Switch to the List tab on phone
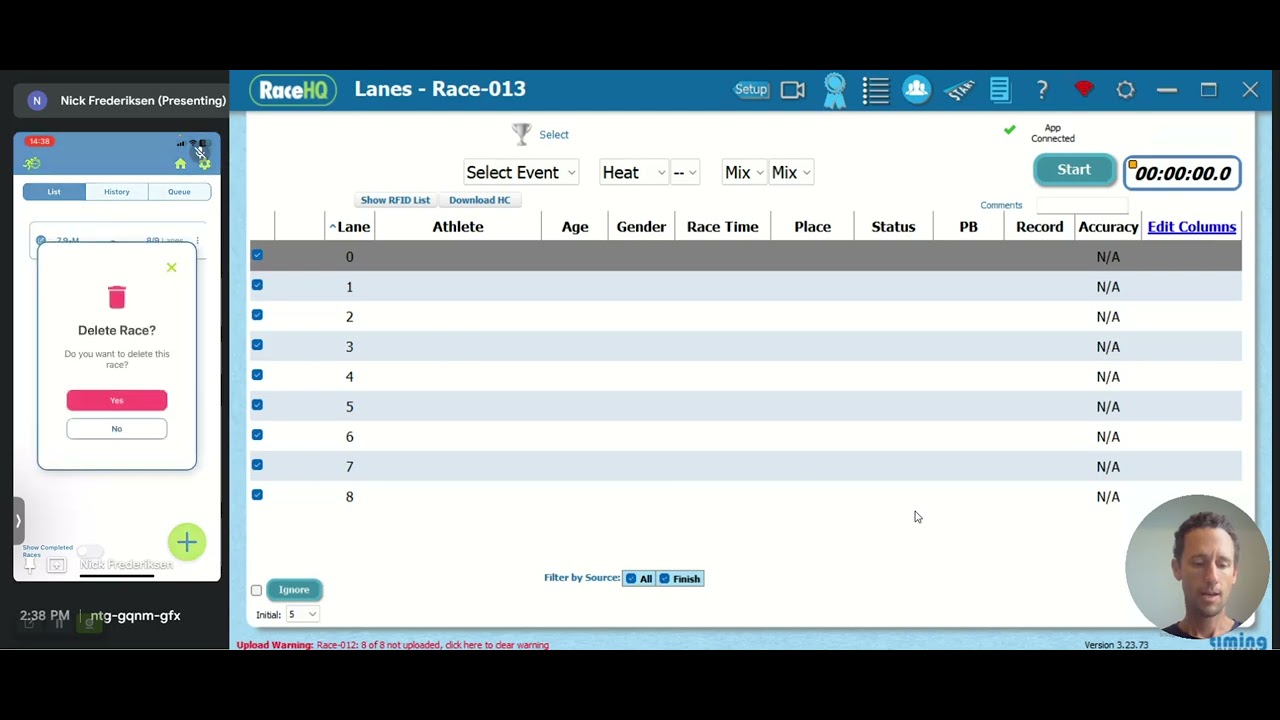 [54, 192]
